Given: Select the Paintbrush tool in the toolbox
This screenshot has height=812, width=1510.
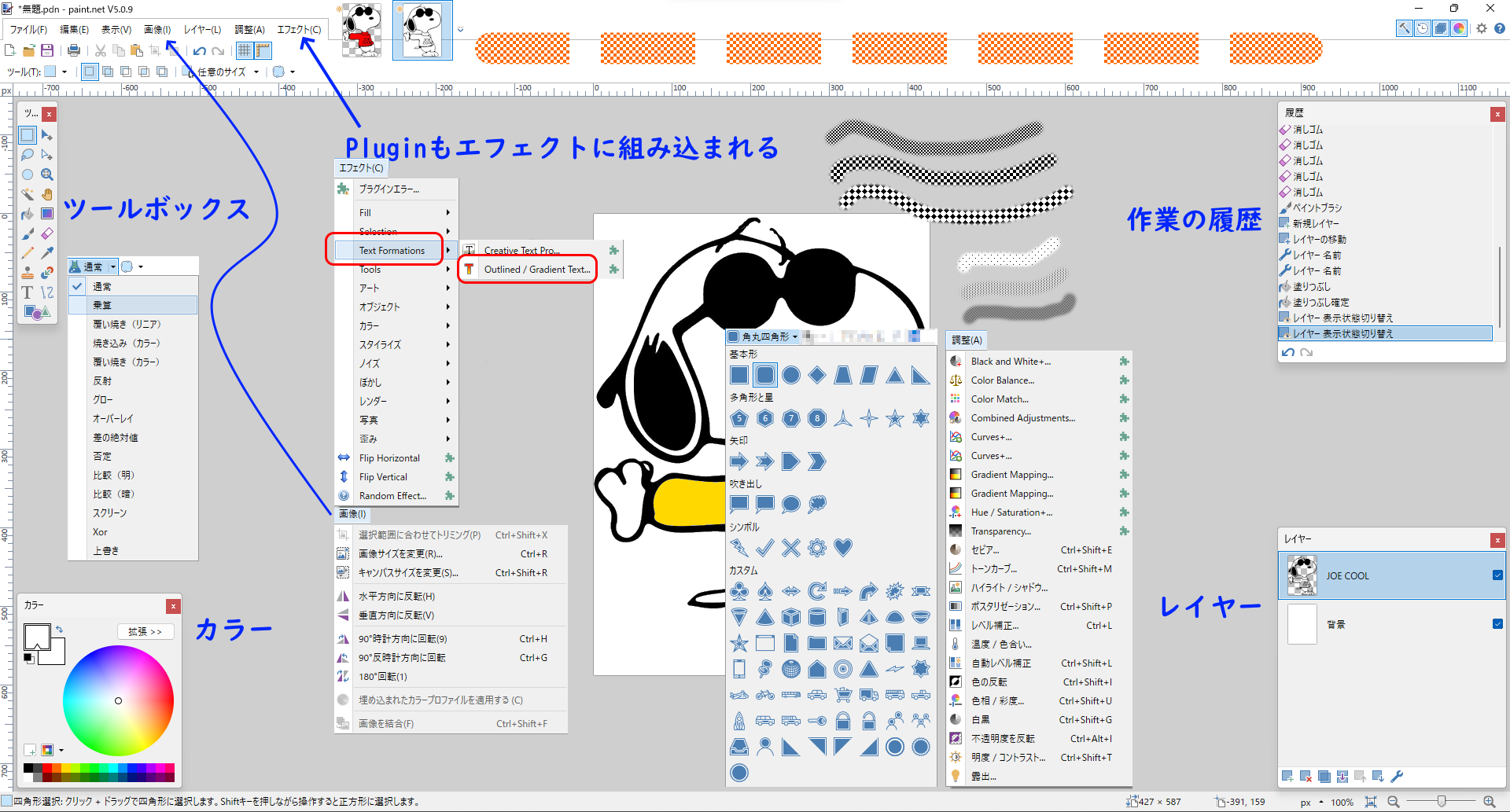Looking at the screenshot, I should point(27,233).
